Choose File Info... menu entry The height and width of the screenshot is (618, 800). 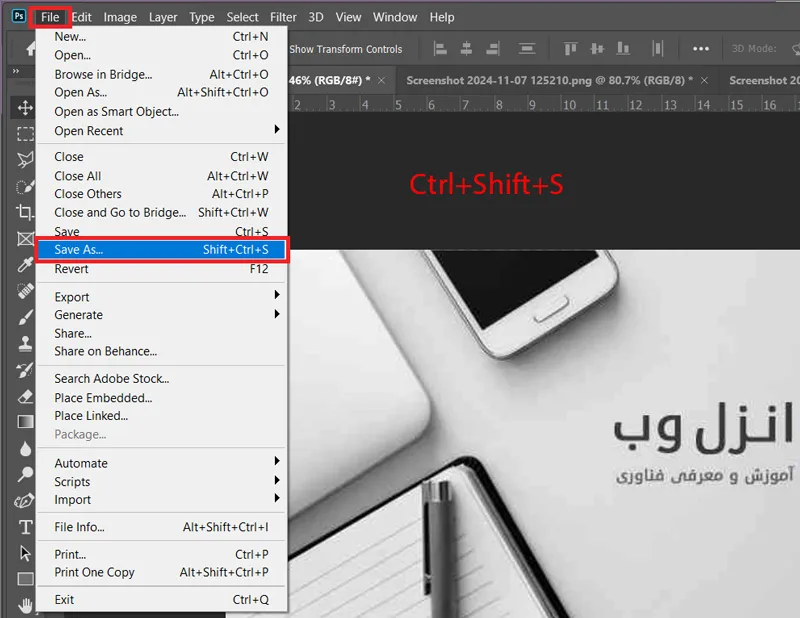coord(162,527)
